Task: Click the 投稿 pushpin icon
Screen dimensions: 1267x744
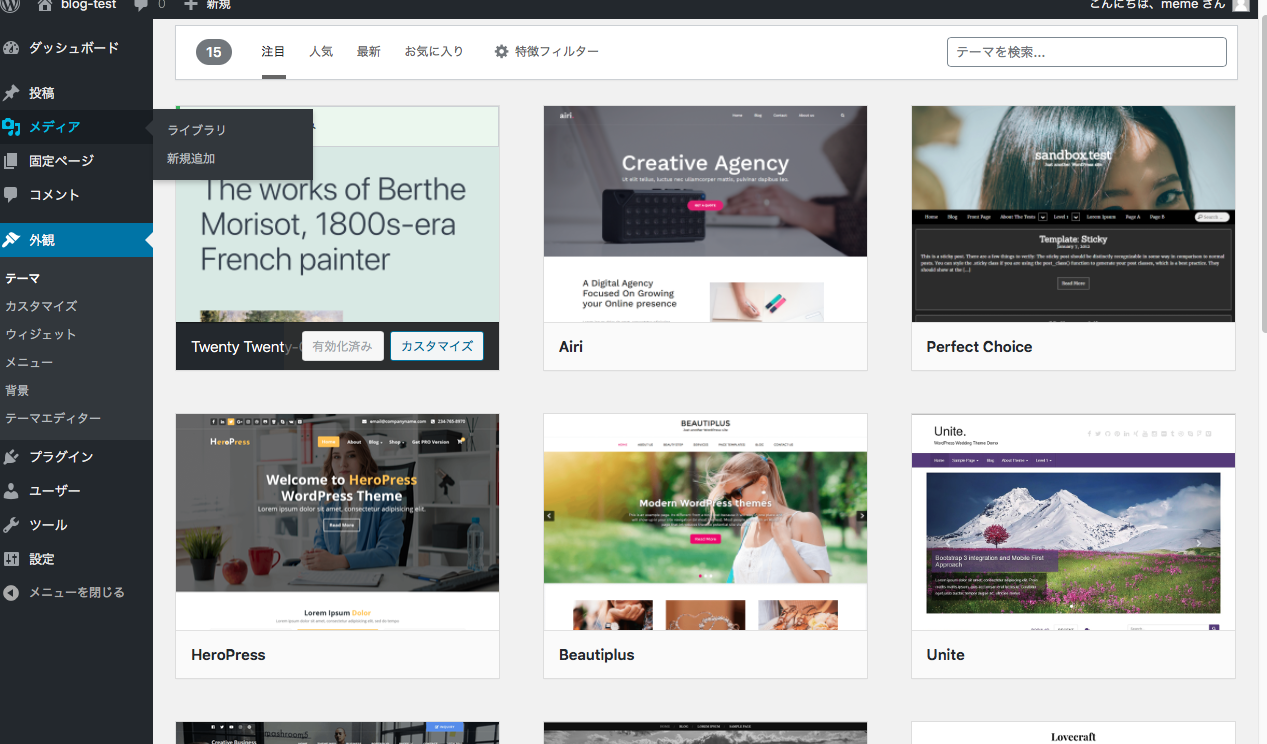Action: pos(11,93)
